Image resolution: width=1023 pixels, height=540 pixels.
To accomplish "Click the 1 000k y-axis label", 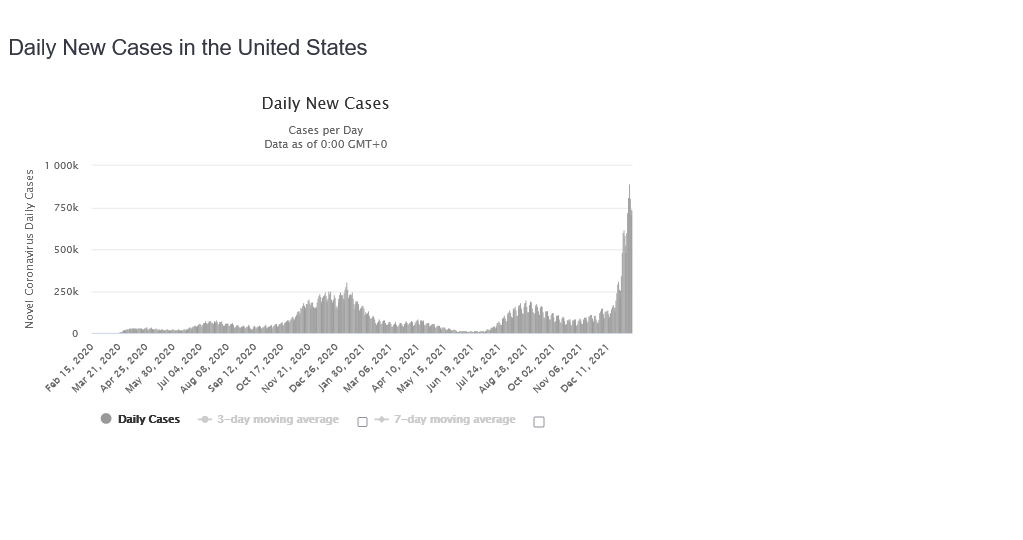I will point(61,165).
